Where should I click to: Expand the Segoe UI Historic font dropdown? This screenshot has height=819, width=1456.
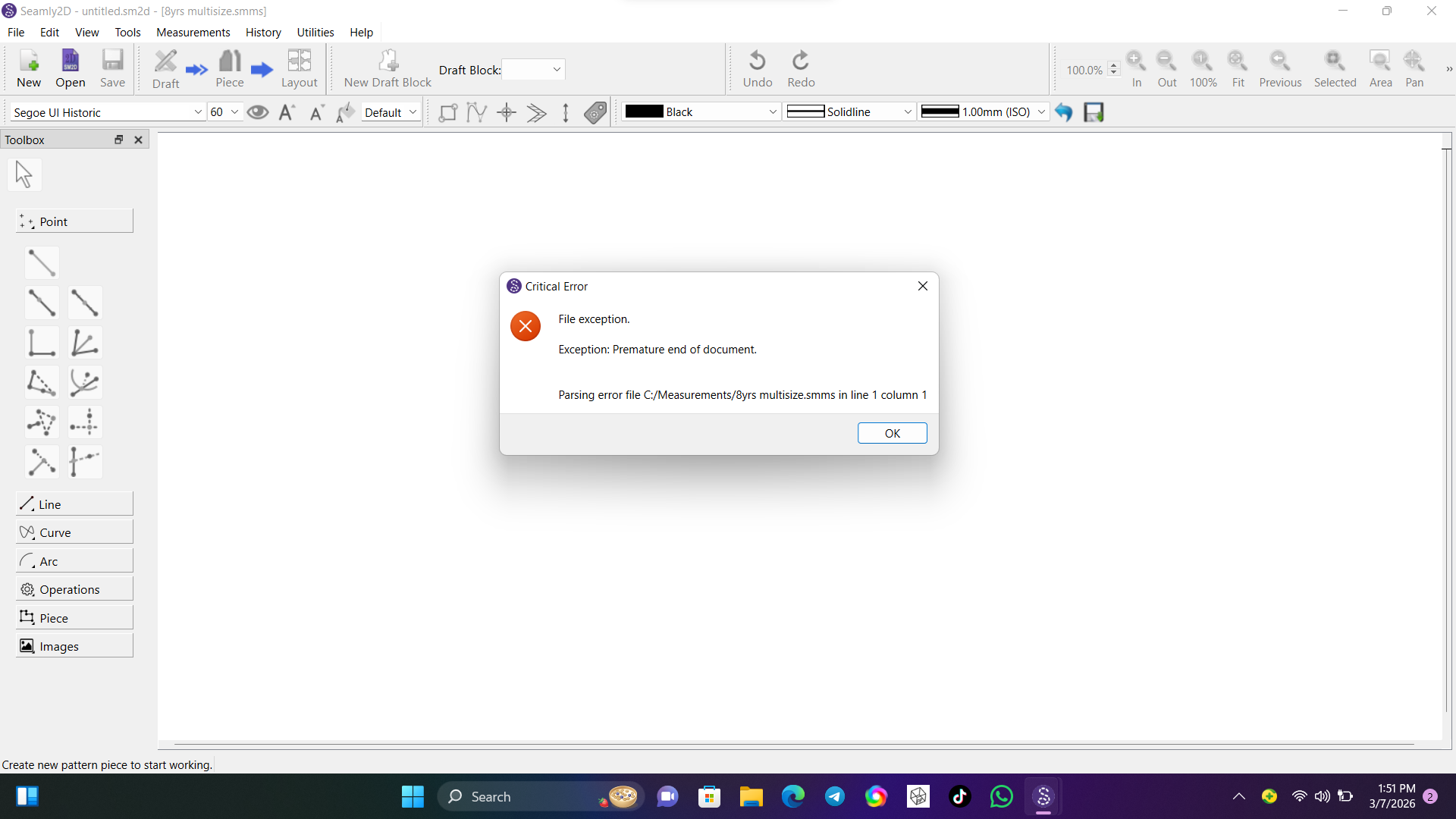pyautogui.click(x=198, y=112)
